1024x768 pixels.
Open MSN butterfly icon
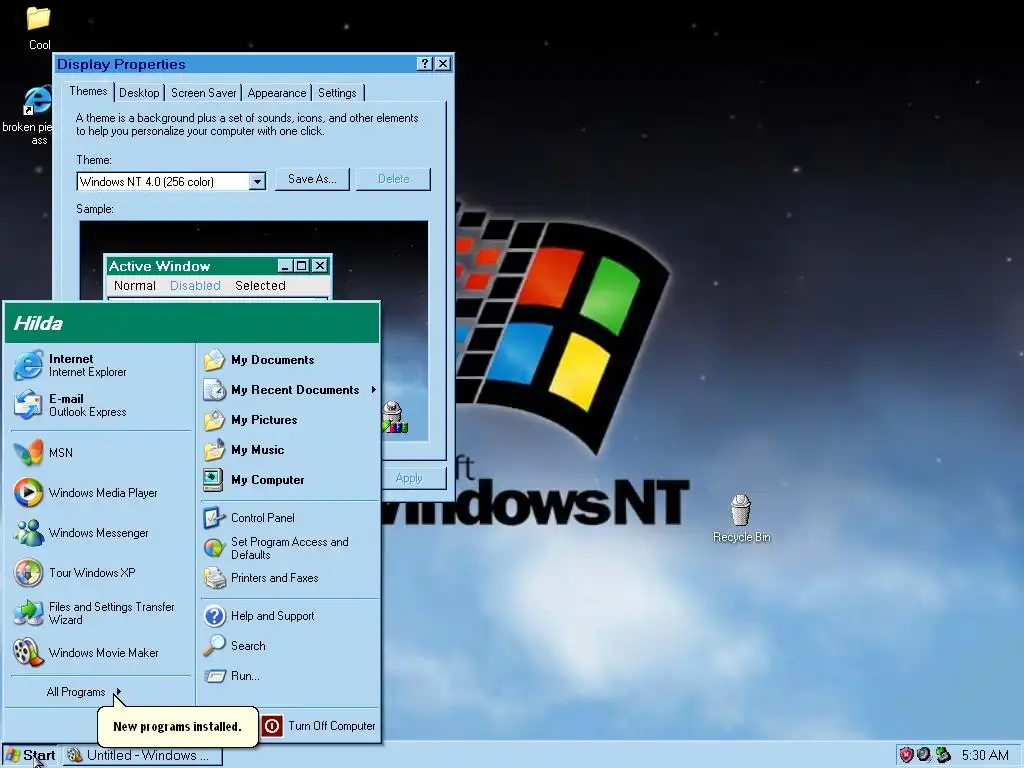click(x=28, y=453)
